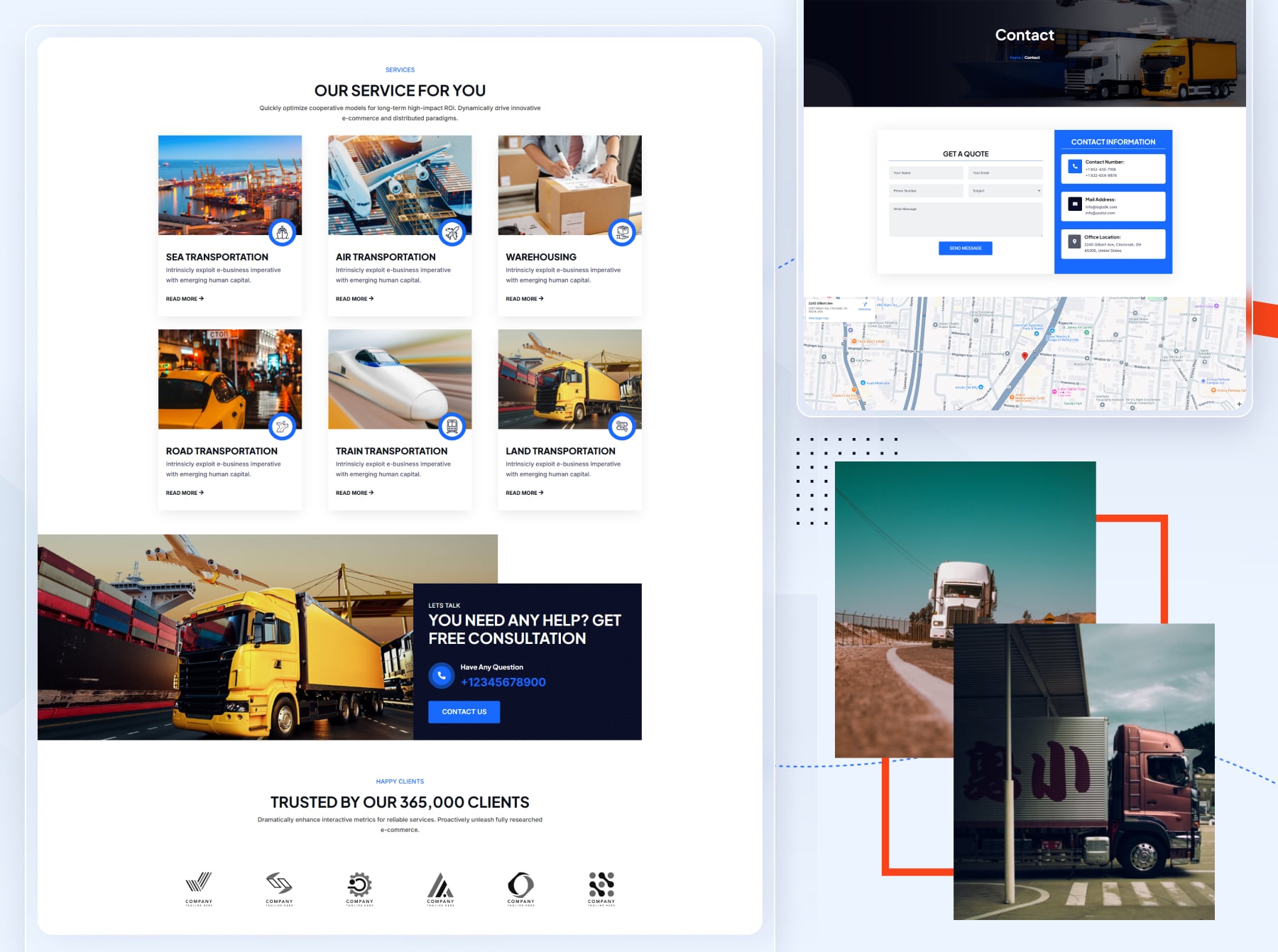Click the Train Transportation heading
Screen dimensions: 1278x952
click(x=391, y=451)
